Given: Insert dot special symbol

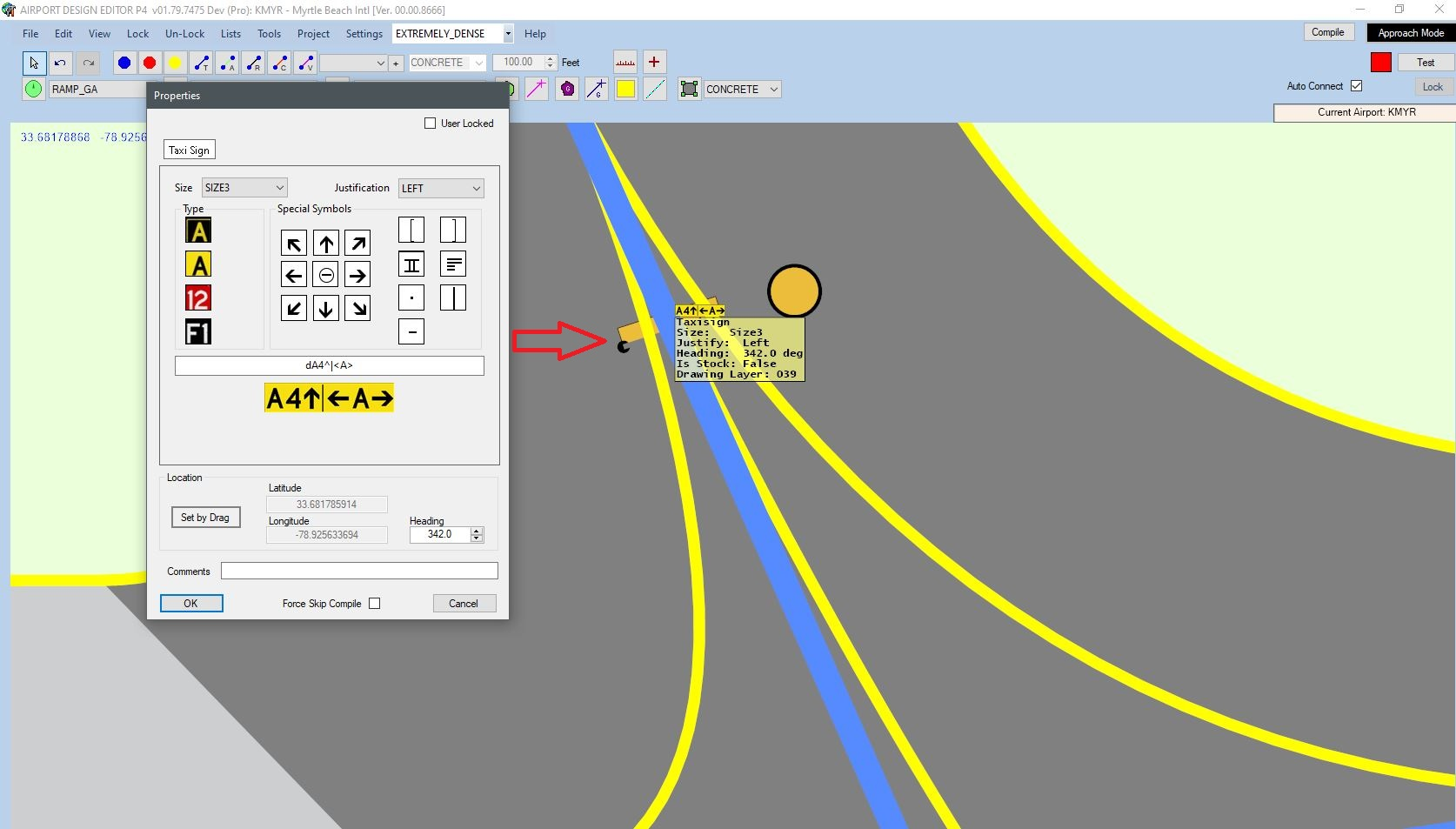Looking at the screenshot, I should point(411,298).
